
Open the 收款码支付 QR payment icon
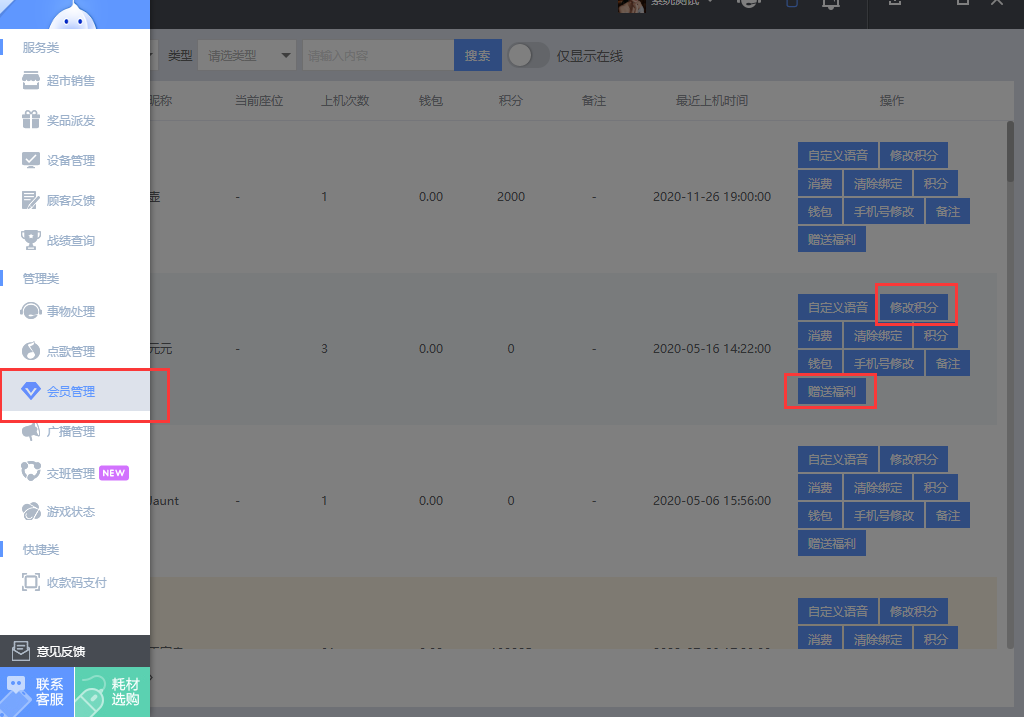pyautogui.click(x=30, y=583)
